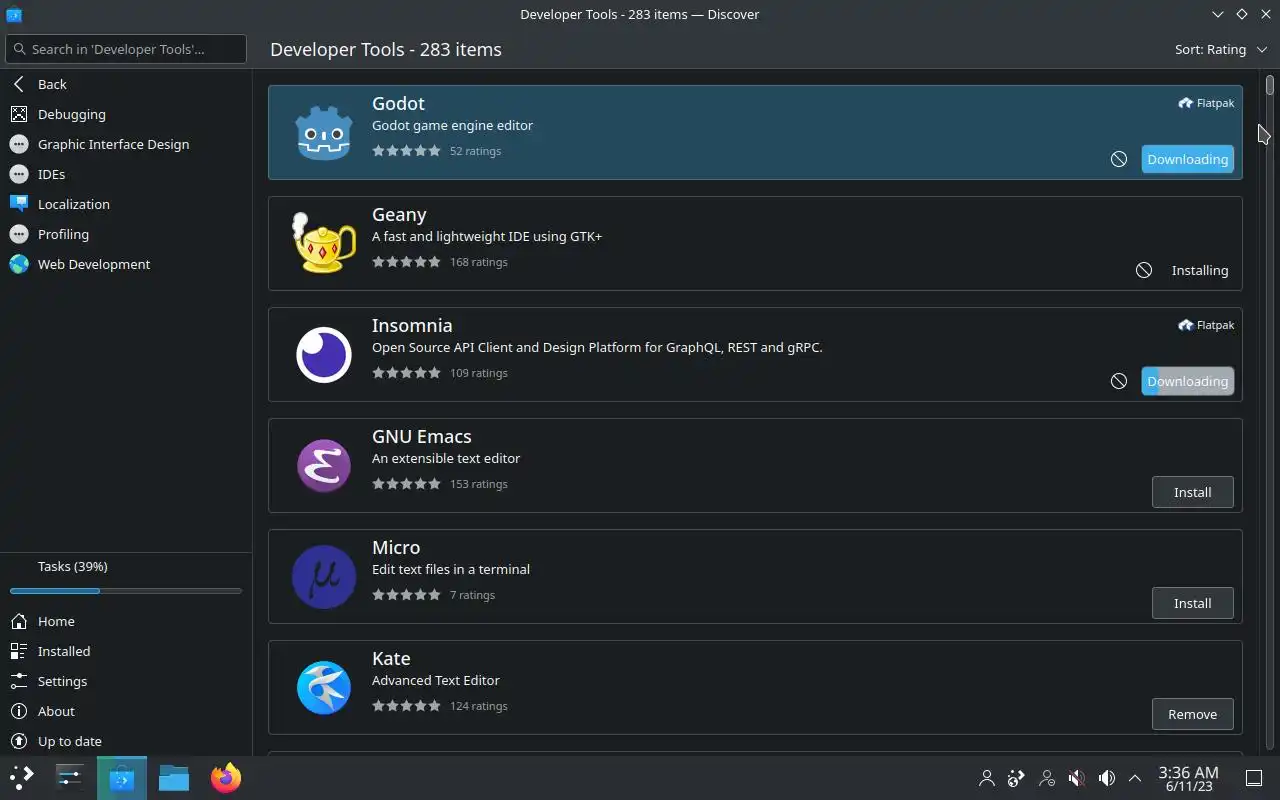
Task: Click the Web Development globe icon
Action: click(x=18, y=264)
